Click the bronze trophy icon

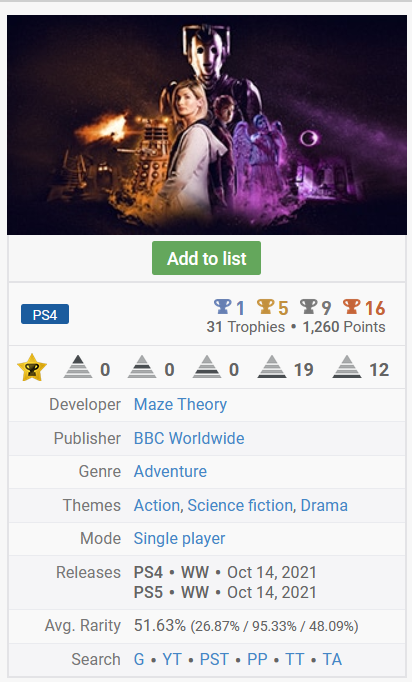tap(352, 307)
